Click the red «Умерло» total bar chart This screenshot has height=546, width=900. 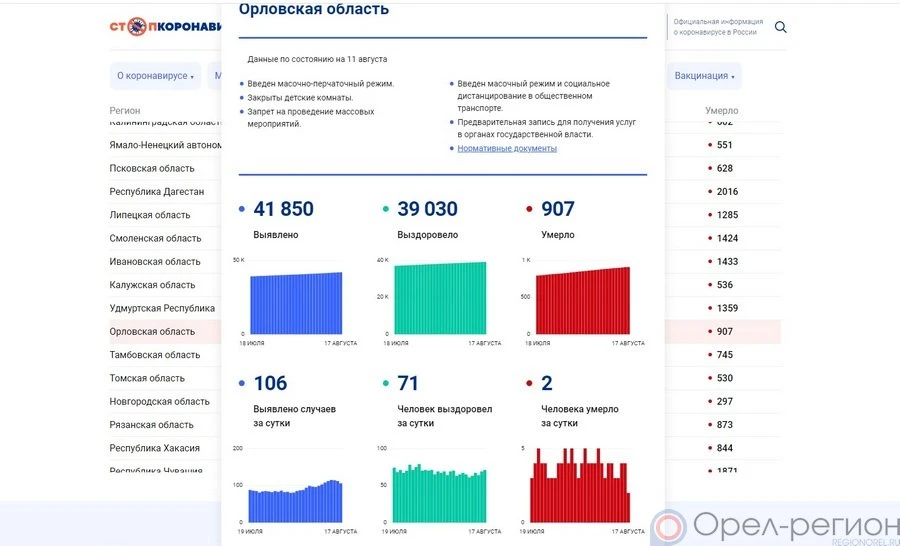(x=583, y=300)
